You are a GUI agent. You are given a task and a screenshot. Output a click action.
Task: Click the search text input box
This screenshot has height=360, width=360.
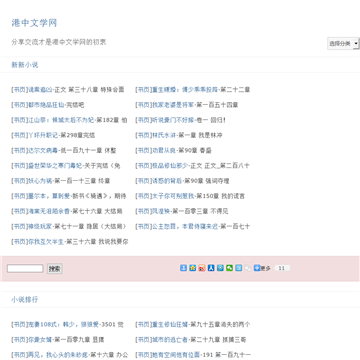tap(25, 268)
